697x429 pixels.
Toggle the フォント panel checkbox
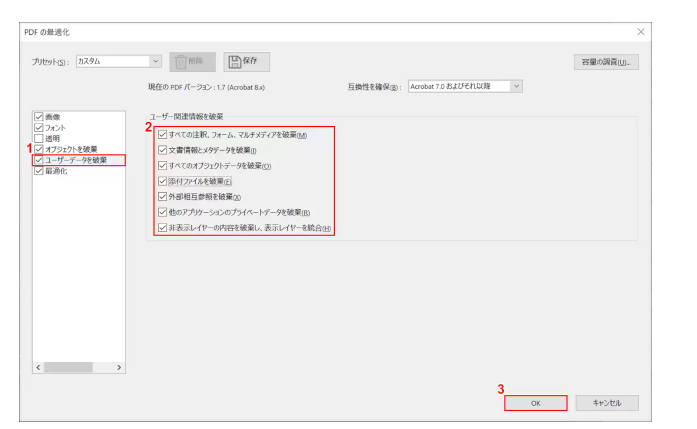coord(39,128)
